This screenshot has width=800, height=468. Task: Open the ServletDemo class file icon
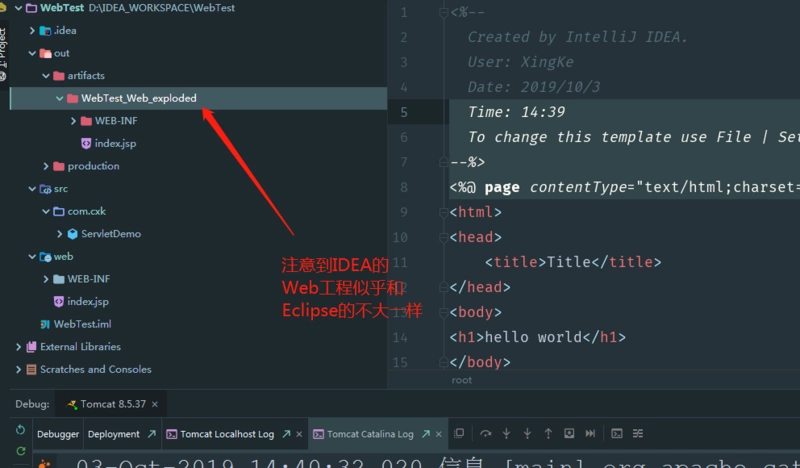73,234
